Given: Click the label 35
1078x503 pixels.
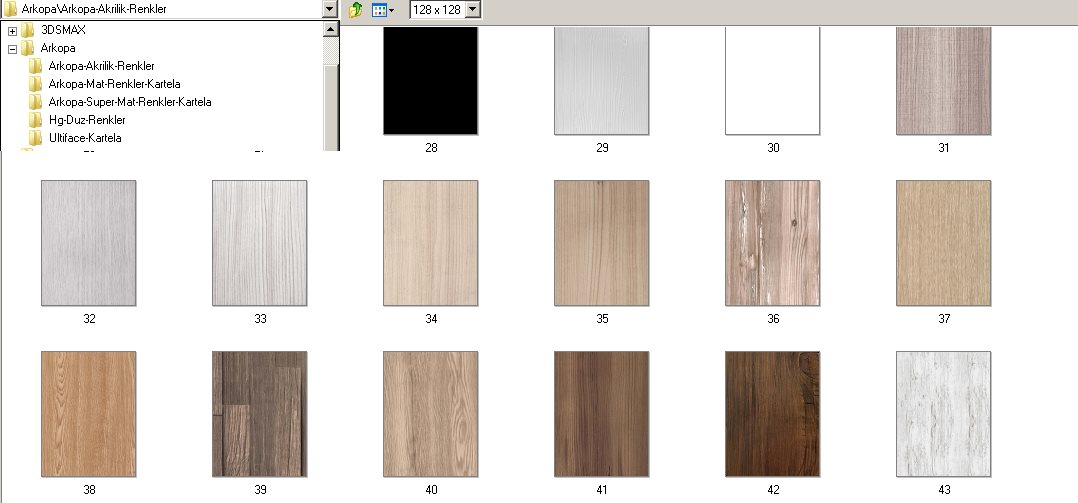Looking at the screenshot, I should (602, 319).
